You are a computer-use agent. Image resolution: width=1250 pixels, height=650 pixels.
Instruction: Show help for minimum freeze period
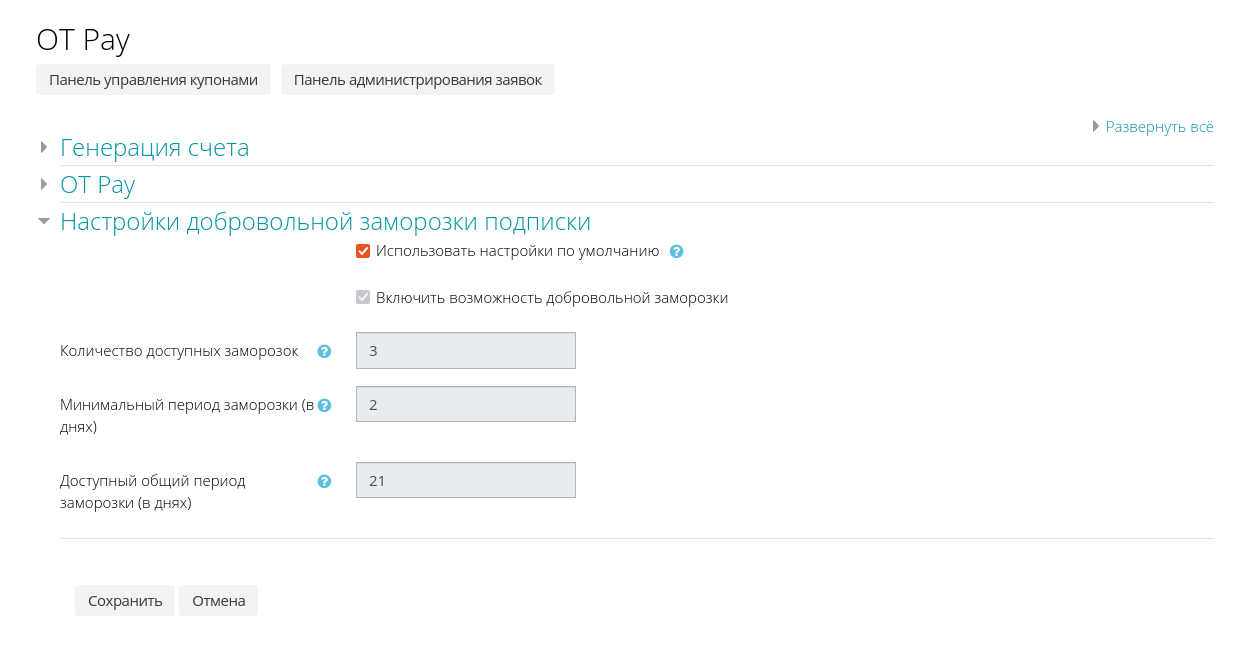tap(324, 405)
